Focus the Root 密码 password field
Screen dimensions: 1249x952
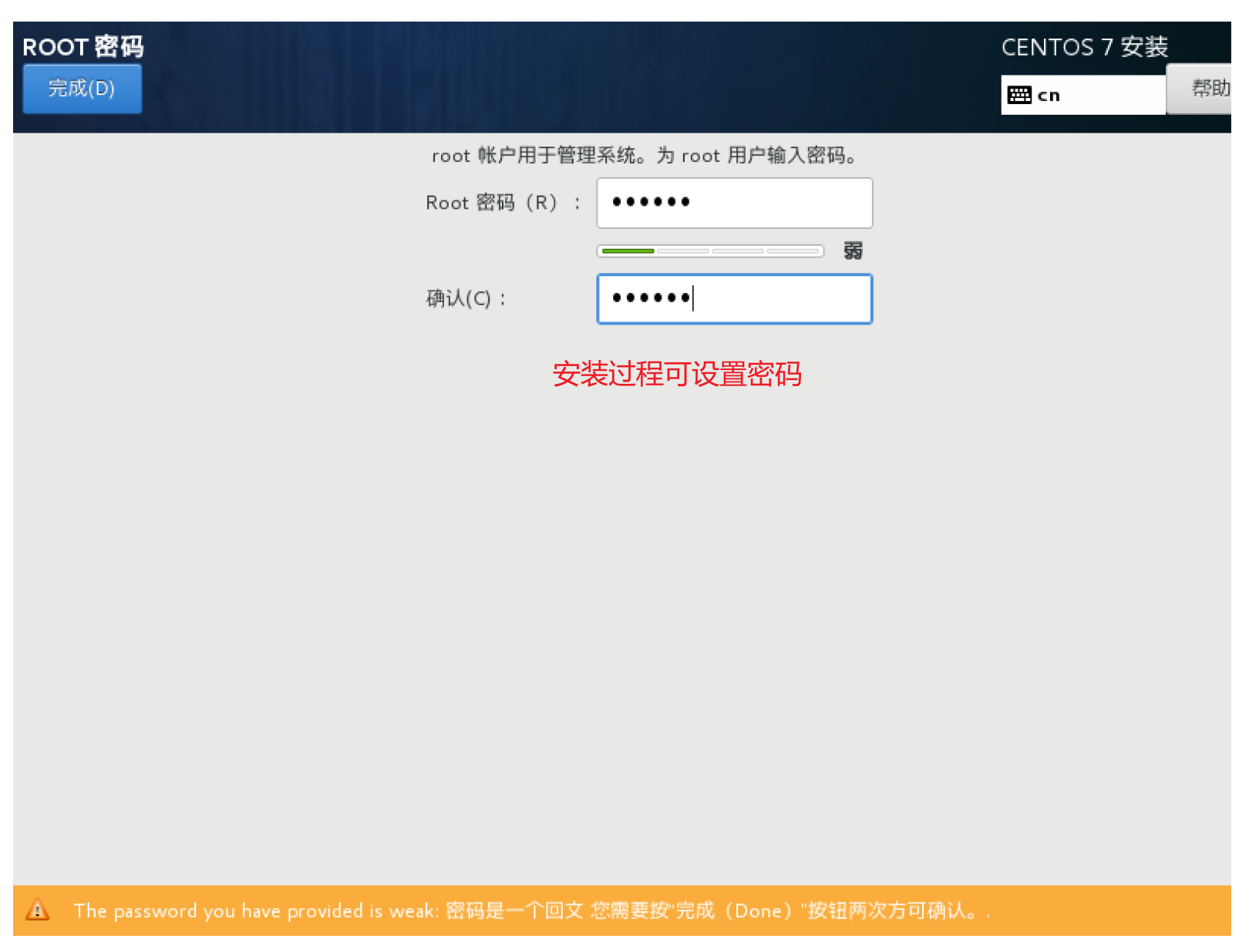735,203
